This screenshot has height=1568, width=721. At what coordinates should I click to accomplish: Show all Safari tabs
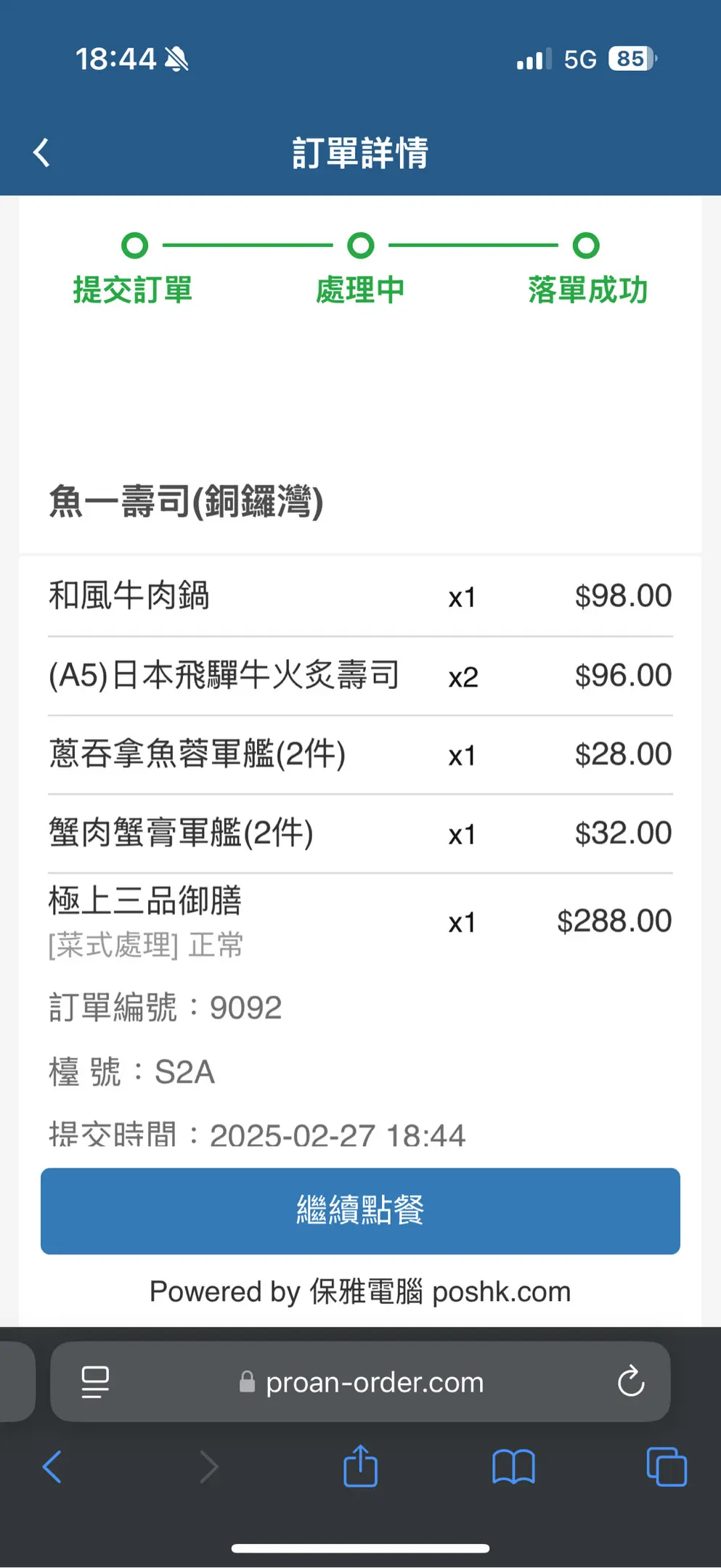(666, 1467)
